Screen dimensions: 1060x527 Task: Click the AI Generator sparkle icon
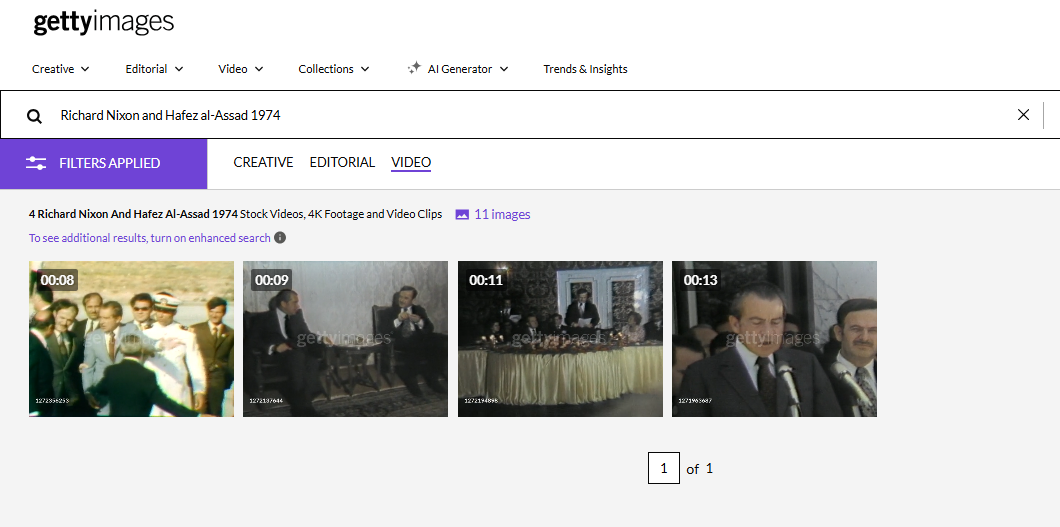(414, 69)
